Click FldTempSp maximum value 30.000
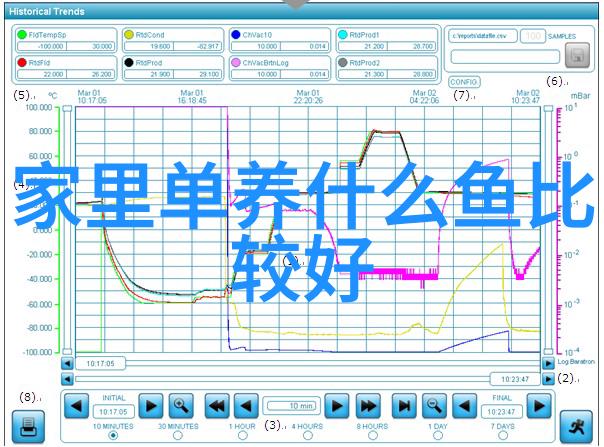Image resolution: width=604 pixels, height=447 pixels. [x=91, y=46]
